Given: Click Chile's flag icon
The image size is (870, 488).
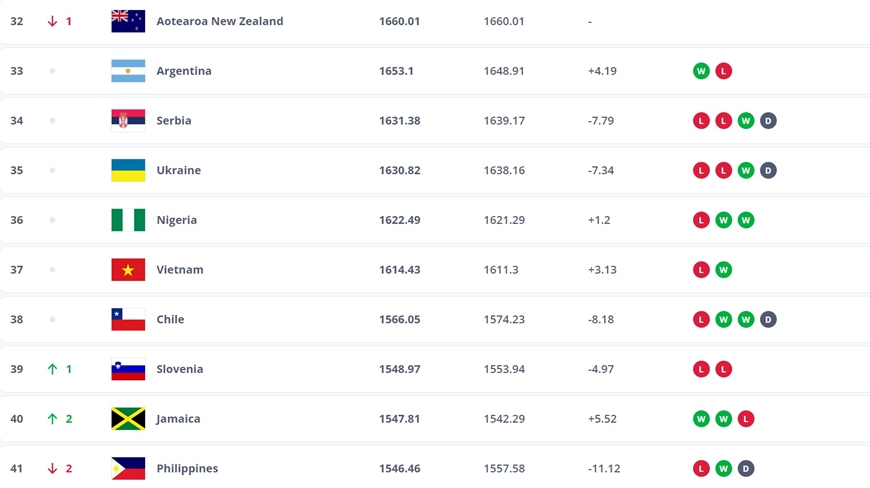Looking at the screenshot, I should (x=128, y=319).
